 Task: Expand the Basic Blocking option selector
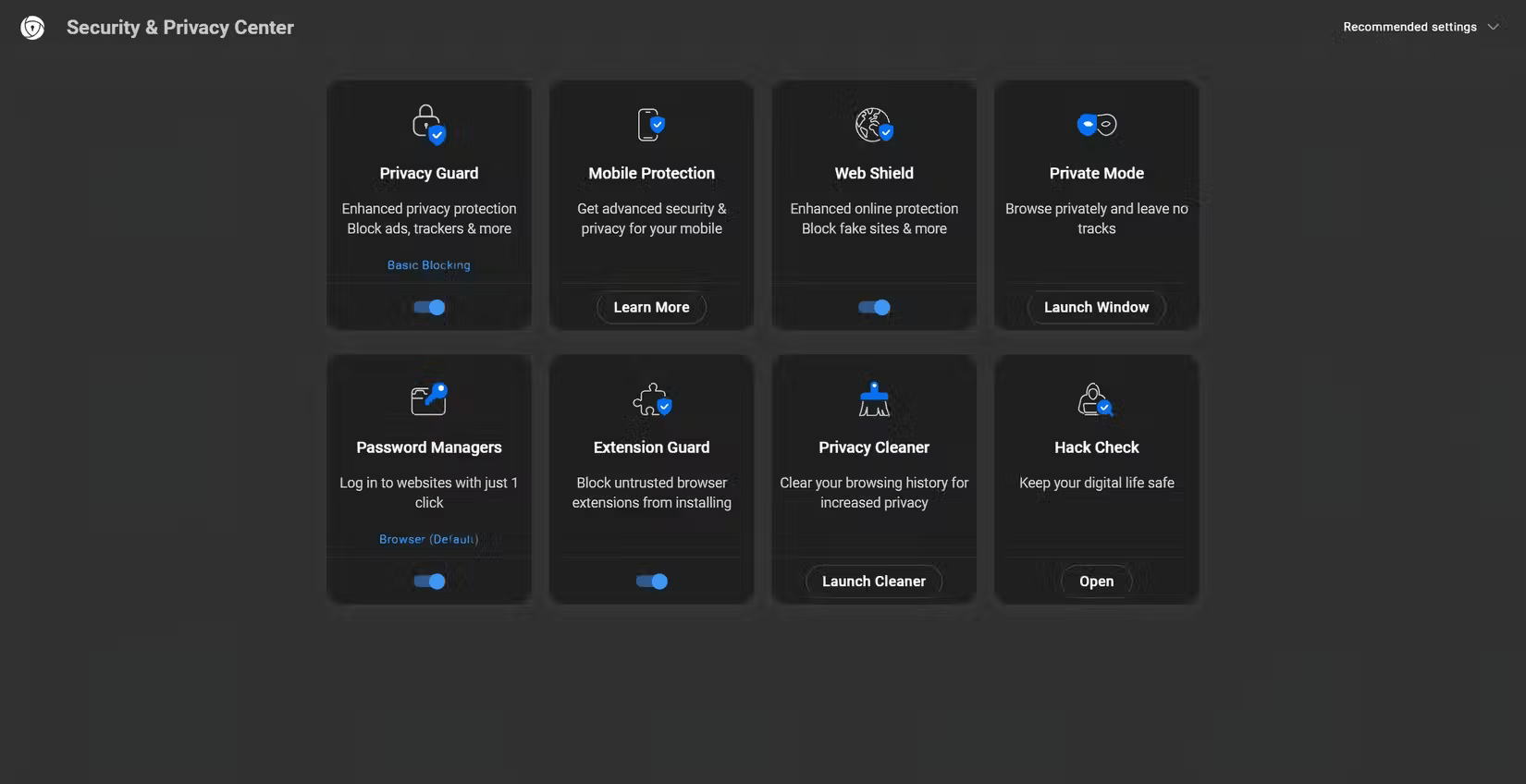429,265
